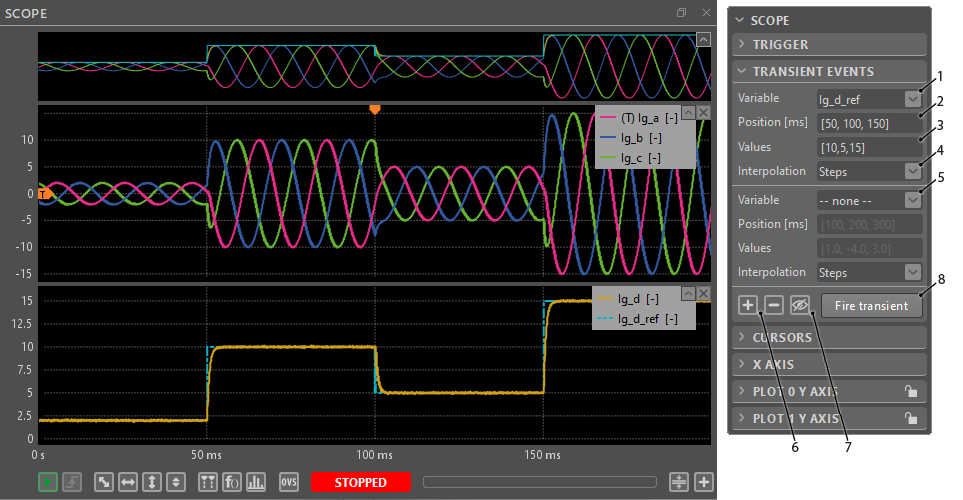Add a new transient event with plus

[x=748, y=305]
